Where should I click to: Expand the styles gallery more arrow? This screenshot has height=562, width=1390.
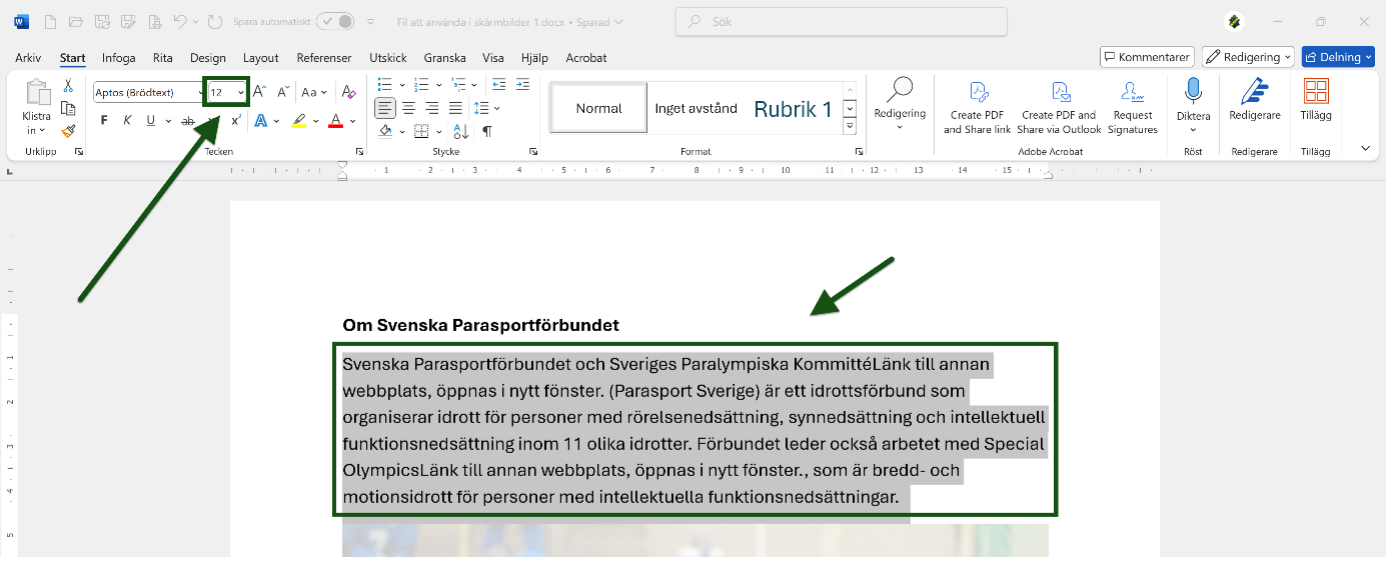[850, 126]
